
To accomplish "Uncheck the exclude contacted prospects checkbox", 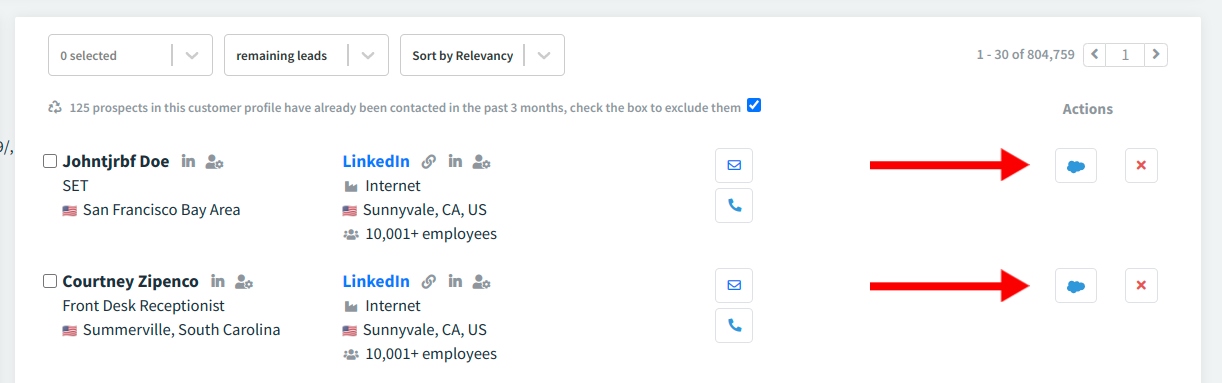I will (x=754, y=105).
